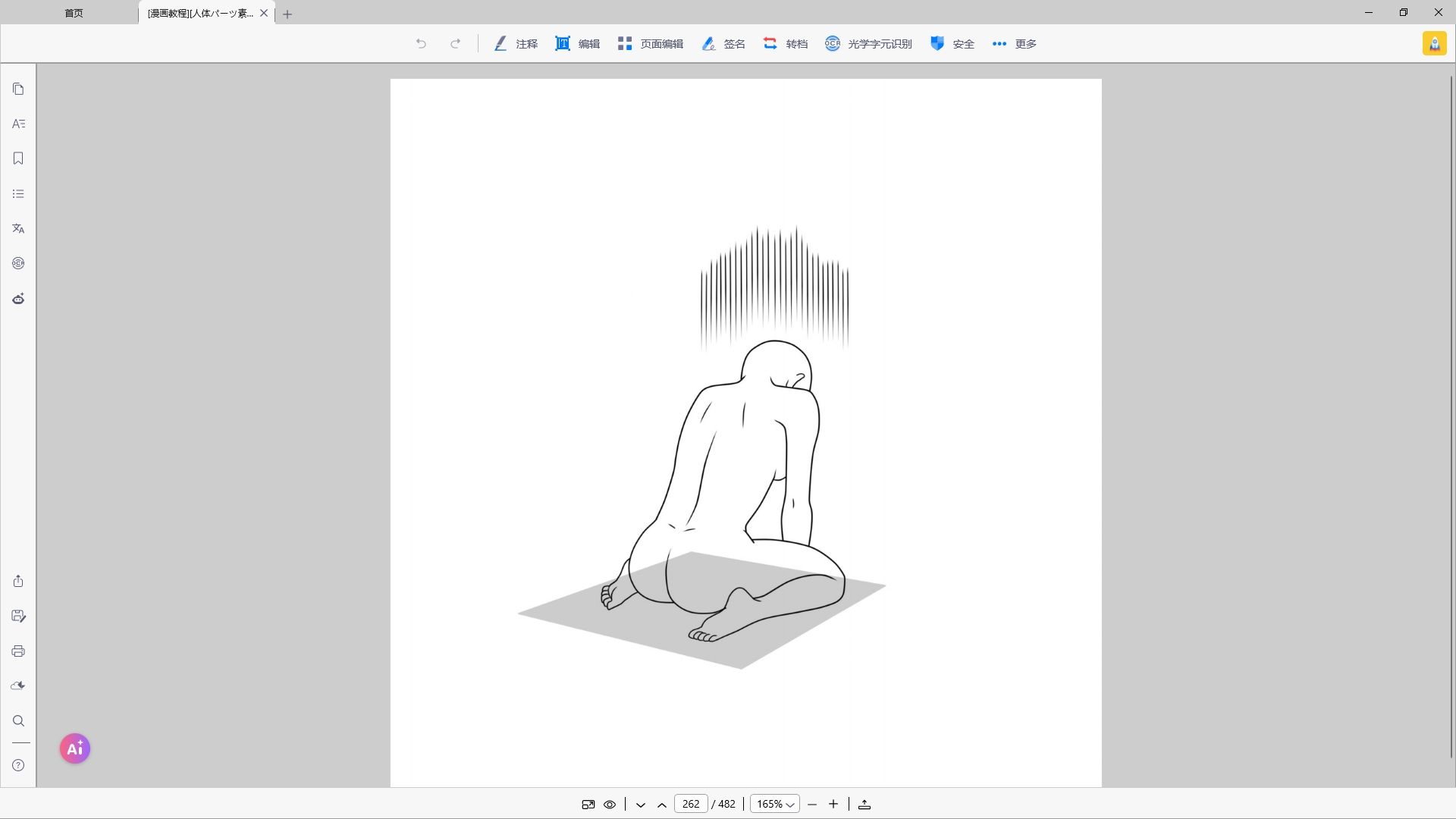Image resolution: width=1456 pixels, height=819 pixels.
Task: Open 转档 convert tool
Action: (786, 44)
